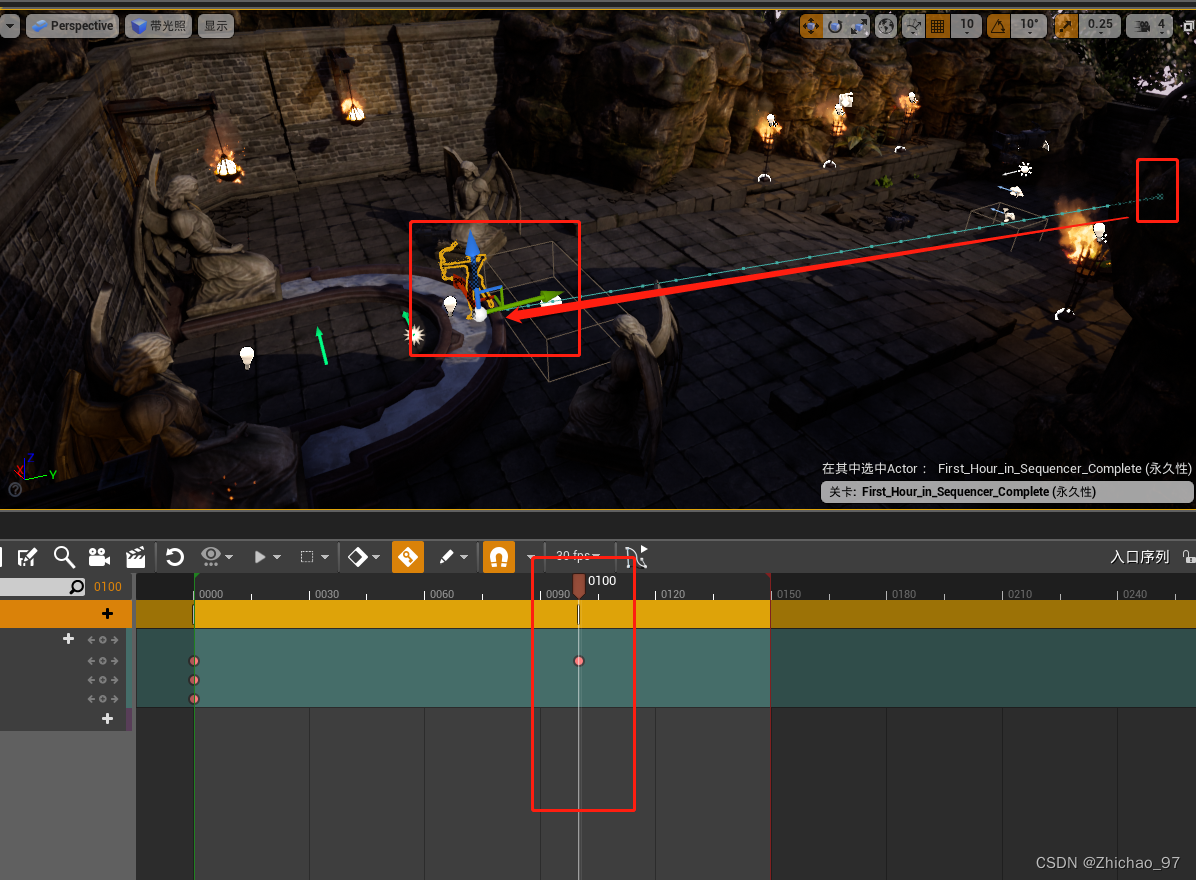
Task: Open the Perspective viewport dropdown
Action: tap(71, 26)
